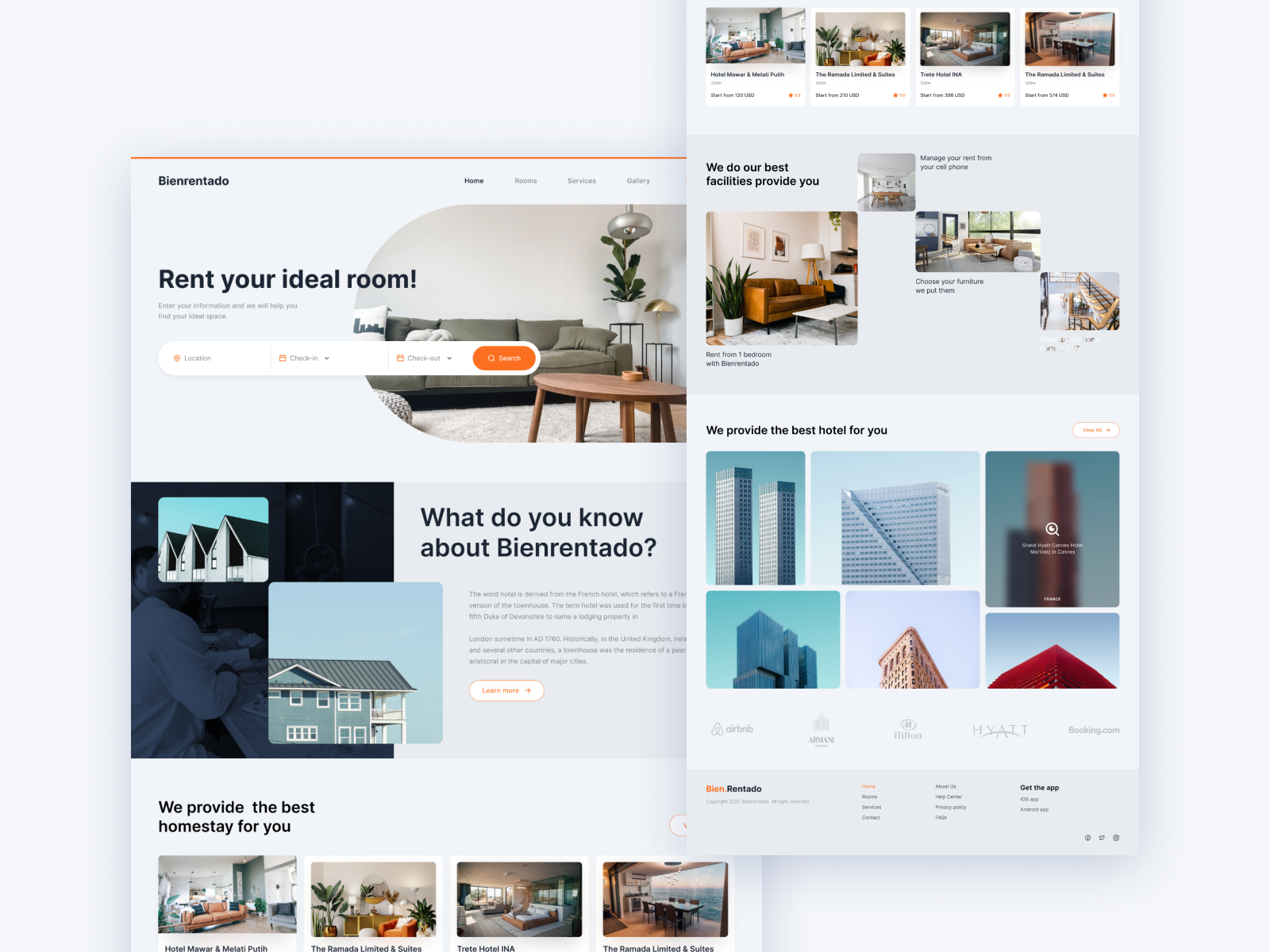Image resolution: width=1270 pixels, height=952 pixels.
Task: Click the 'Get the app' footer heading
Action: (x=1040, y=788)
